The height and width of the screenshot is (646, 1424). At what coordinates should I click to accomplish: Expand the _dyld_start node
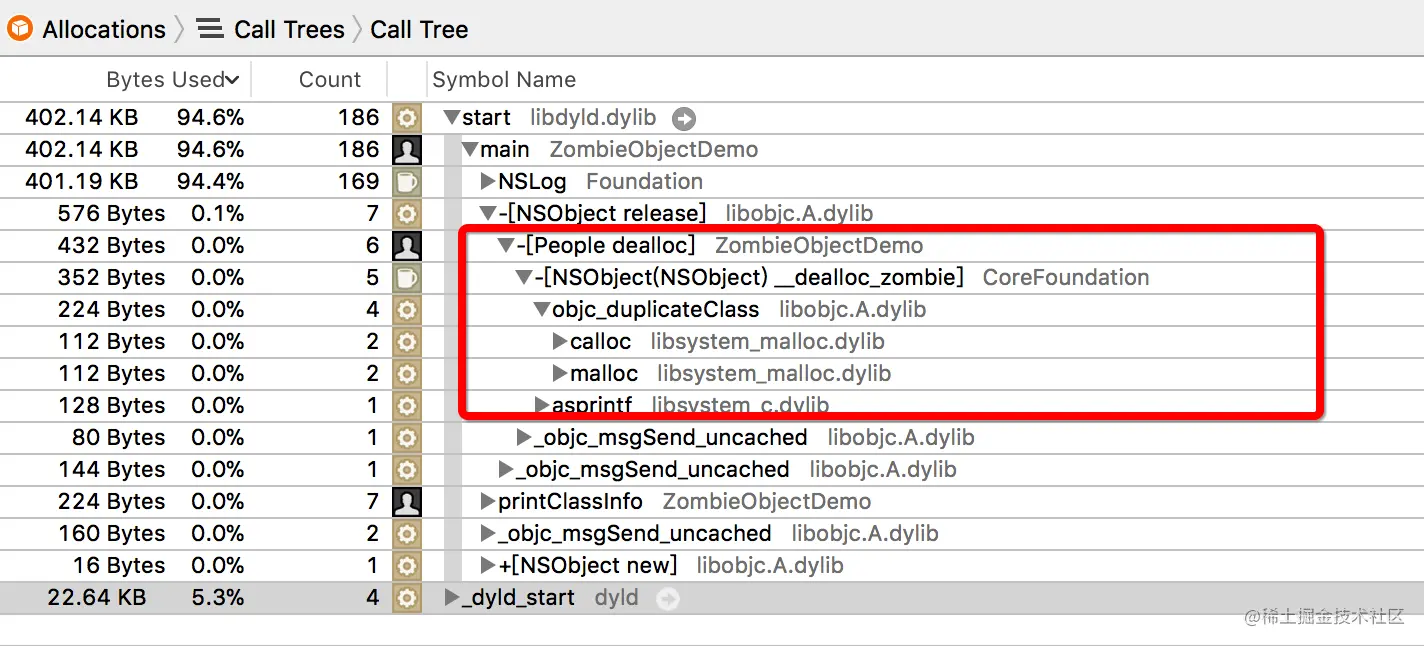click(x=452, y=598)
